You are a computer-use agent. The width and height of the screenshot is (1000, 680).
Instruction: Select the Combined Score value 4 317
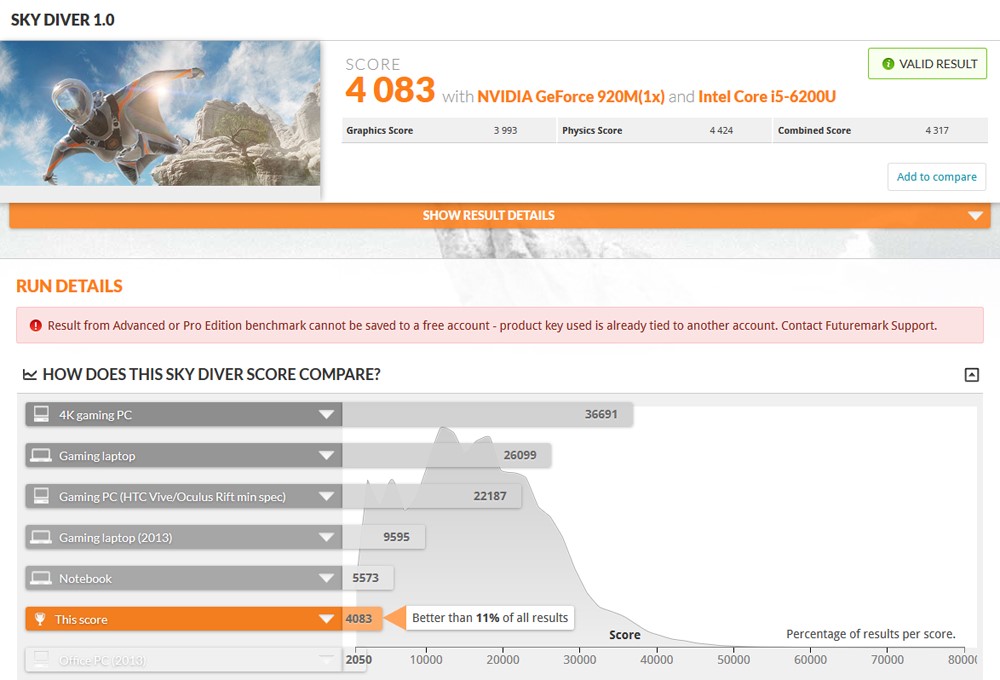click(x=937, y=130)
